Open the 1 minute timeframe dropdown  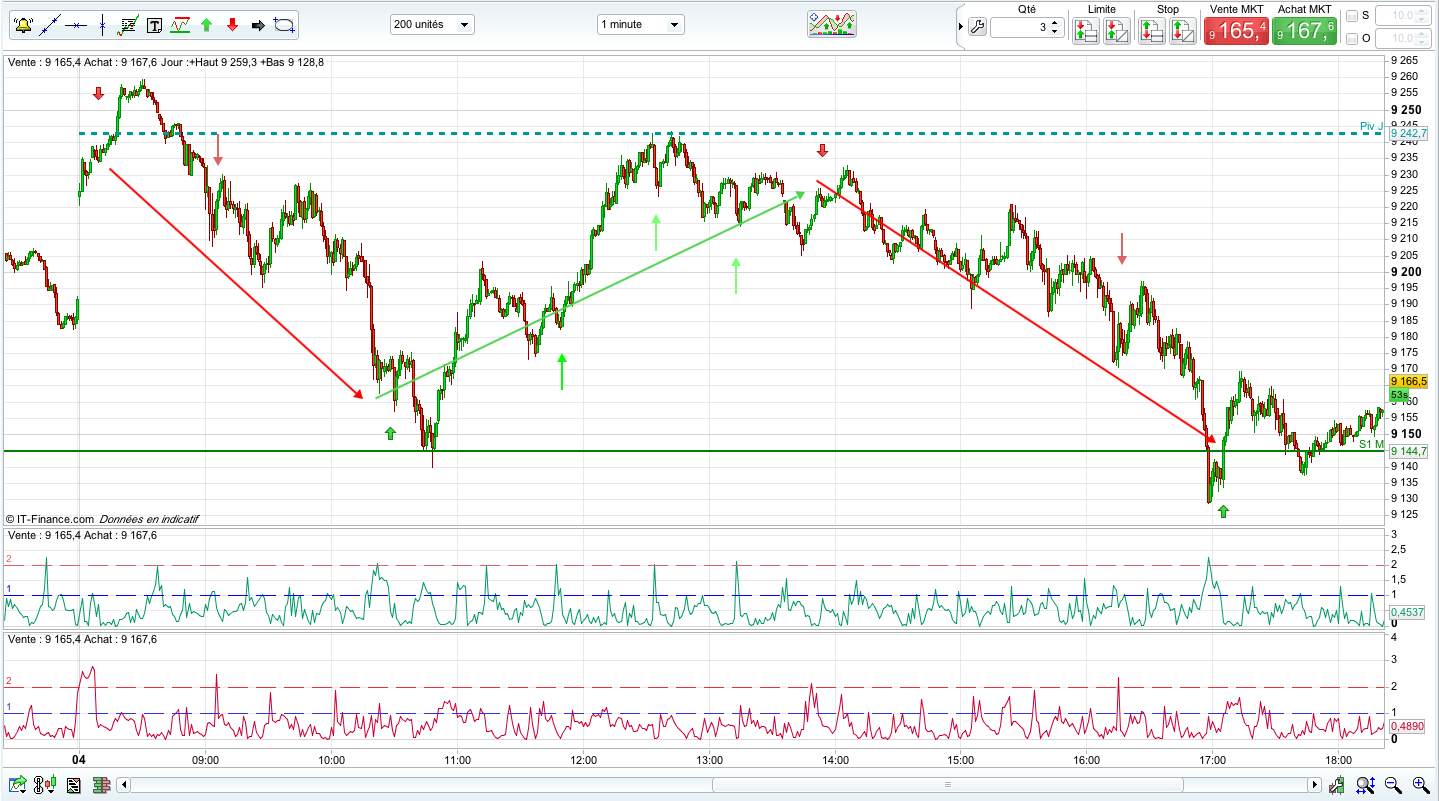[x=641, y=24]
